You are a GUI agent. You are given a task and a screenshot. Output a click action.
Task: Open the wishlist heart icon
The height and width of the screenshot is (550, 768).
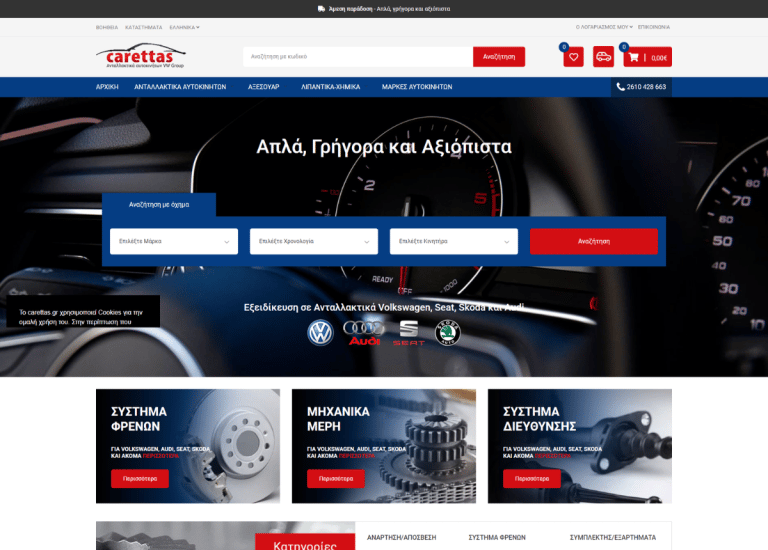[x=573, y=57]
